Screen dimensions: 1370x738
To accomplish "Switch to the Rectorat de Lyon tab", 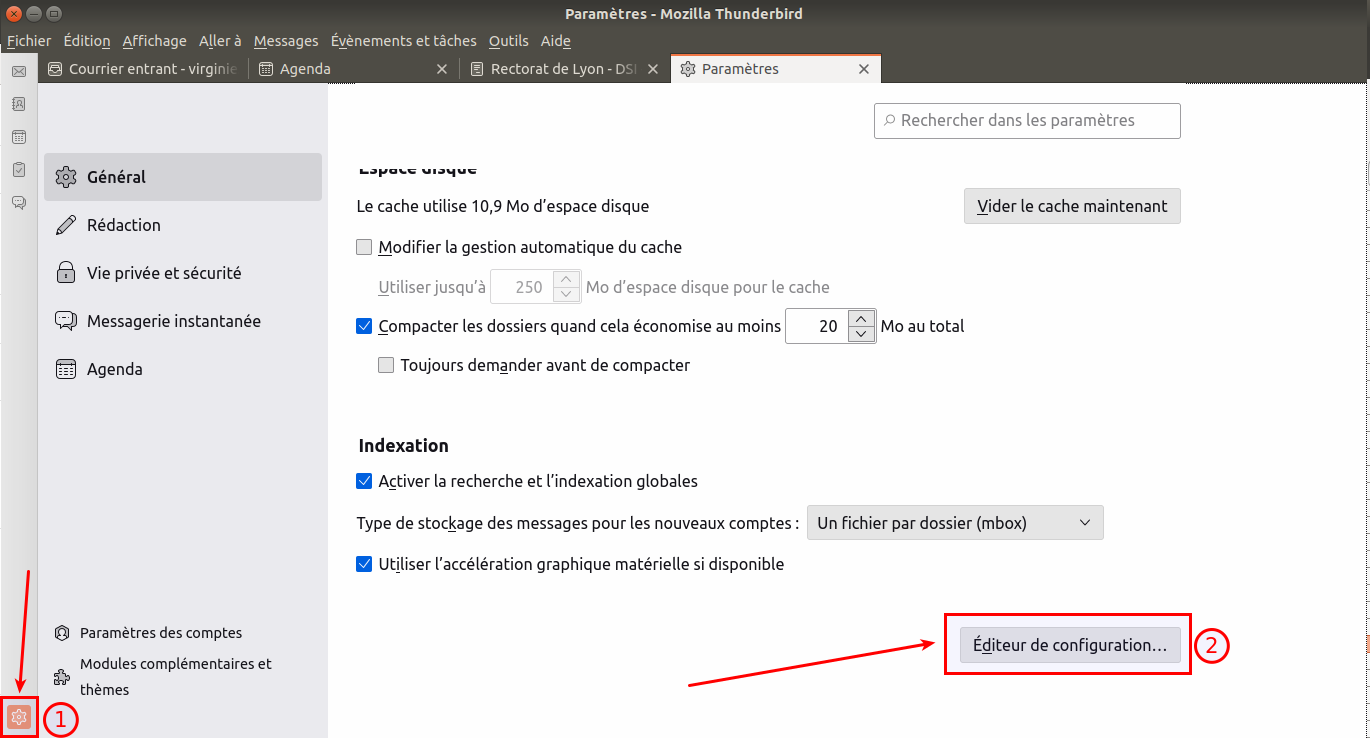I will pyautogui.click(x=552, y=69).
